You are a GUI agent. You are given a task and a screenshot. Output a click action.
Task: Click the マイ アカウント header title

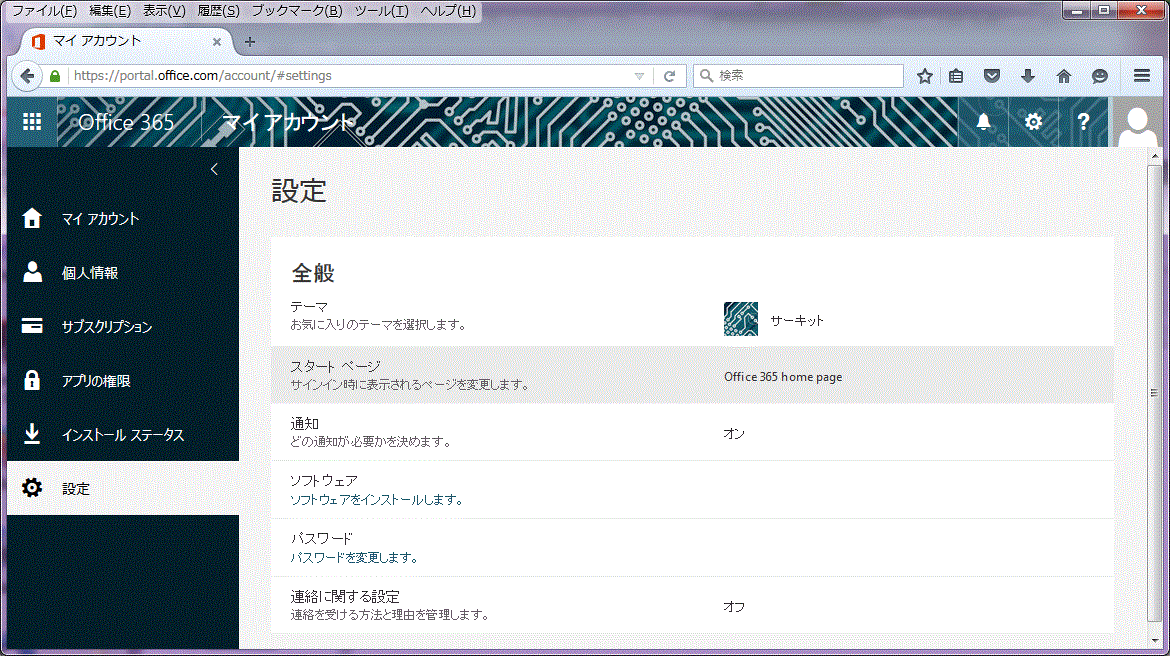click(288, 122)
